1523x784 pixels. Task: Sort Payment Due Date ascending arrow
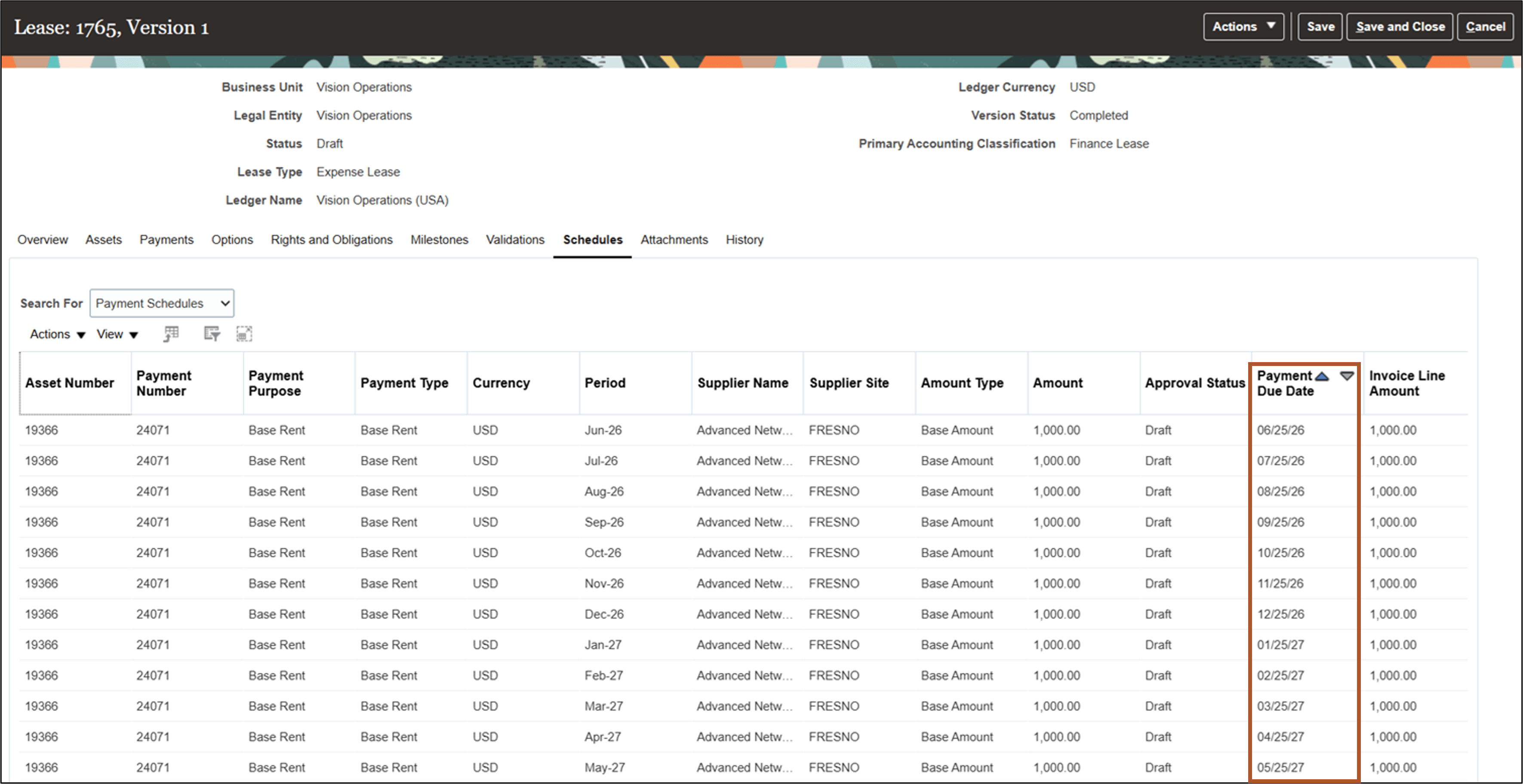1322,375
